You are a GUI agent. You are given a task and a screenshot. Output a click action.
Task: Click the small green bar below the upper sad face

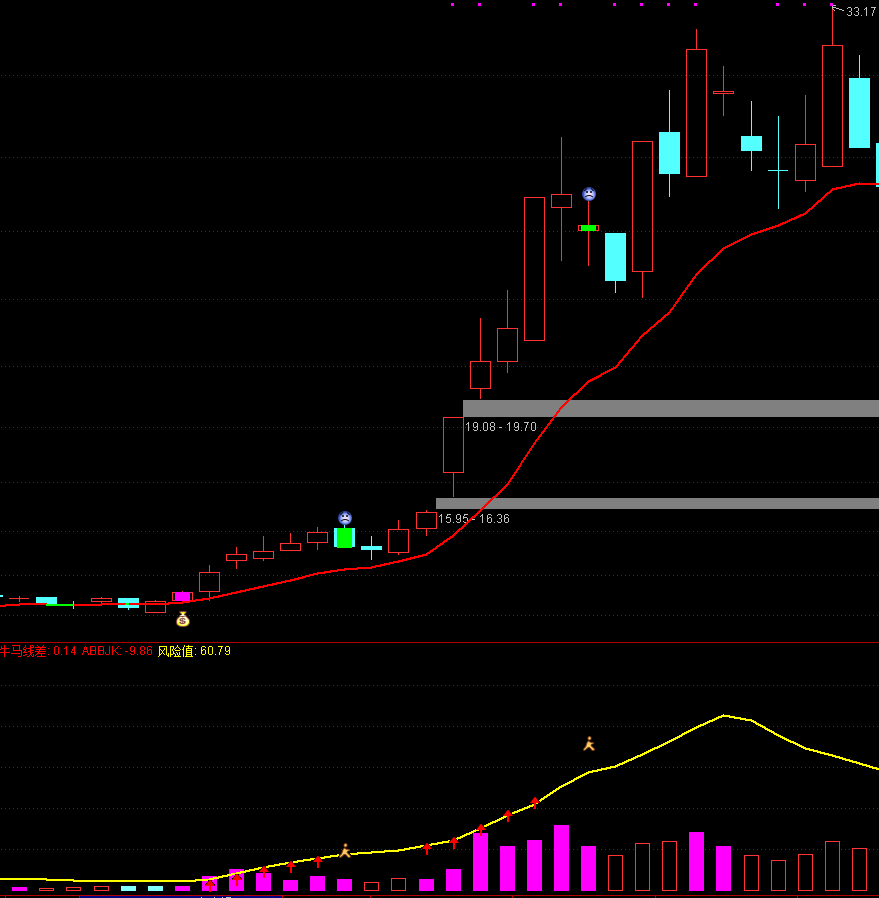tap(588, 228)
